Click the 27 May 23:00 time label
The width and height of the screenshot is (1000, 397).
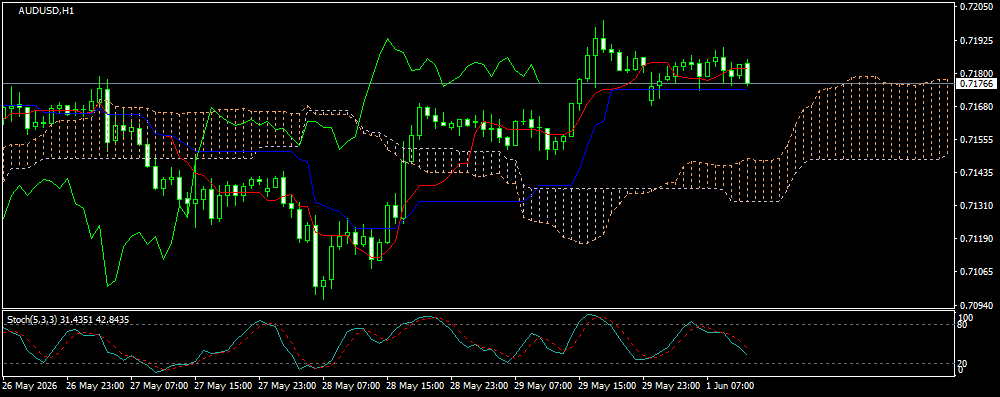[287, 386]
